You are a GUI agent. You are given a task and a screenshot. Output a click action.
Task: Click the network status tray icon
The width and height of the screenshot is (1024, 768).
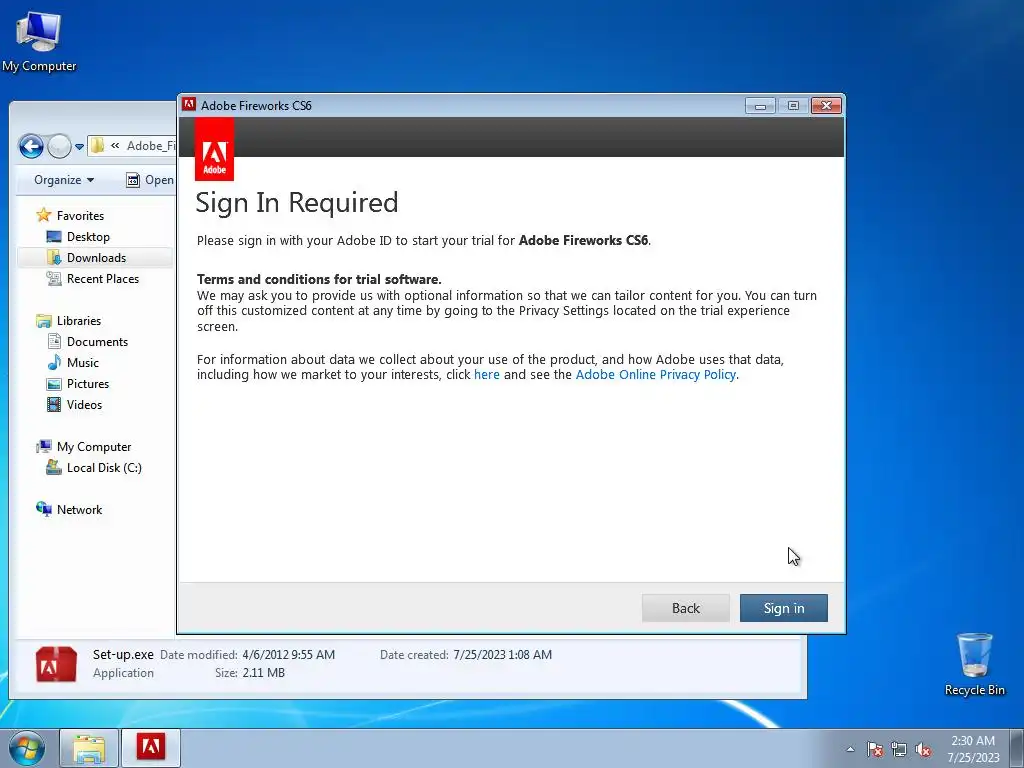click(899, 749)
